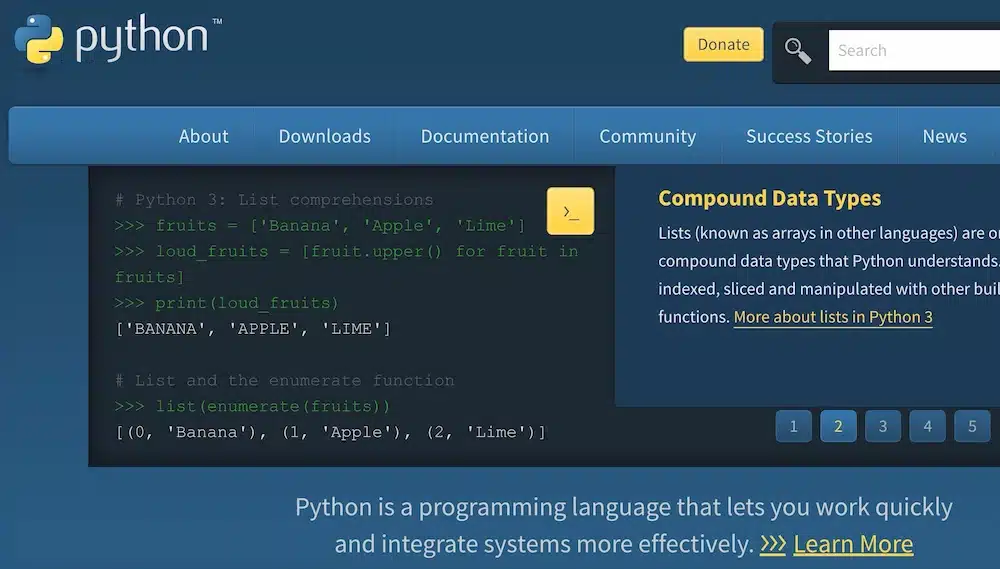Click the [(0, 'Banana'), (1, 'Apple')... output line
Viewport: 1000px width, 569px height.
330,432
